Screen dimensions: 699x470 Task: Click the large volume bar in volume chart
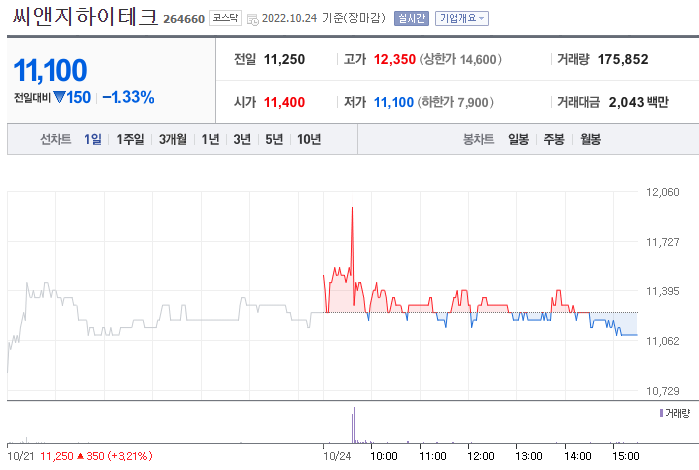pyautogui.click(x=354, y=425)
